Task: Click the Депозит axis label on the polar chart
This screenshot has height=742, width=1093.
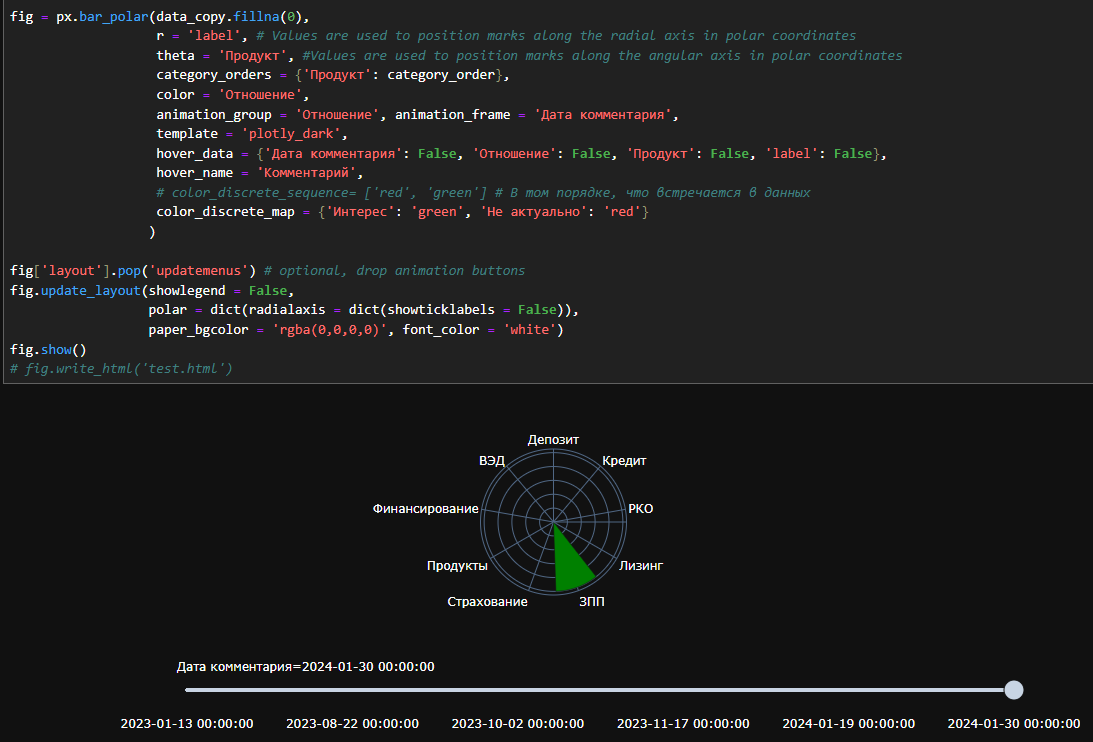Action: tap(552, 439)
